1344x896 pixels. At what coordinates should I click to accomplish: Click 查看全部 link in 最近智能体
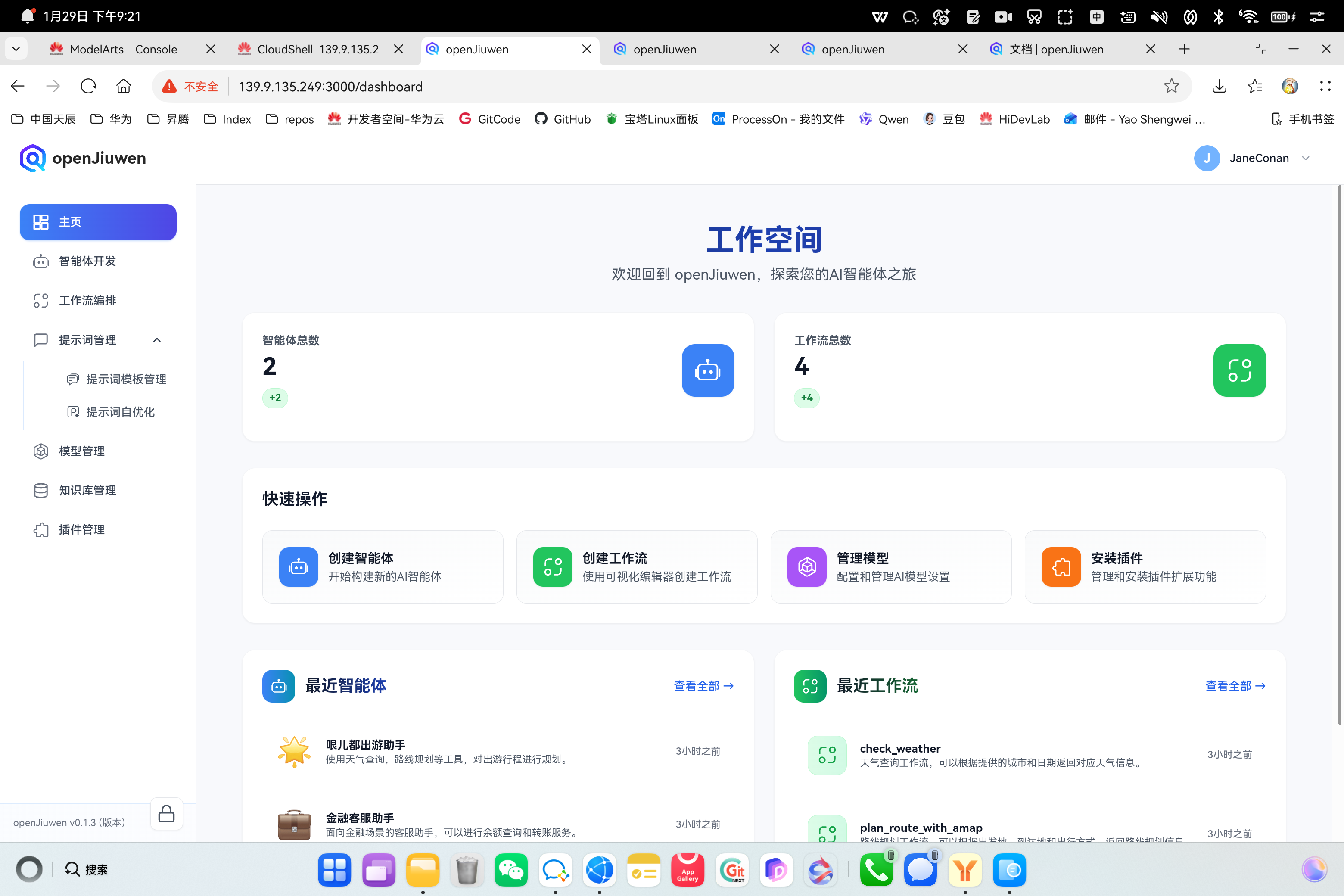coord(703,686)
